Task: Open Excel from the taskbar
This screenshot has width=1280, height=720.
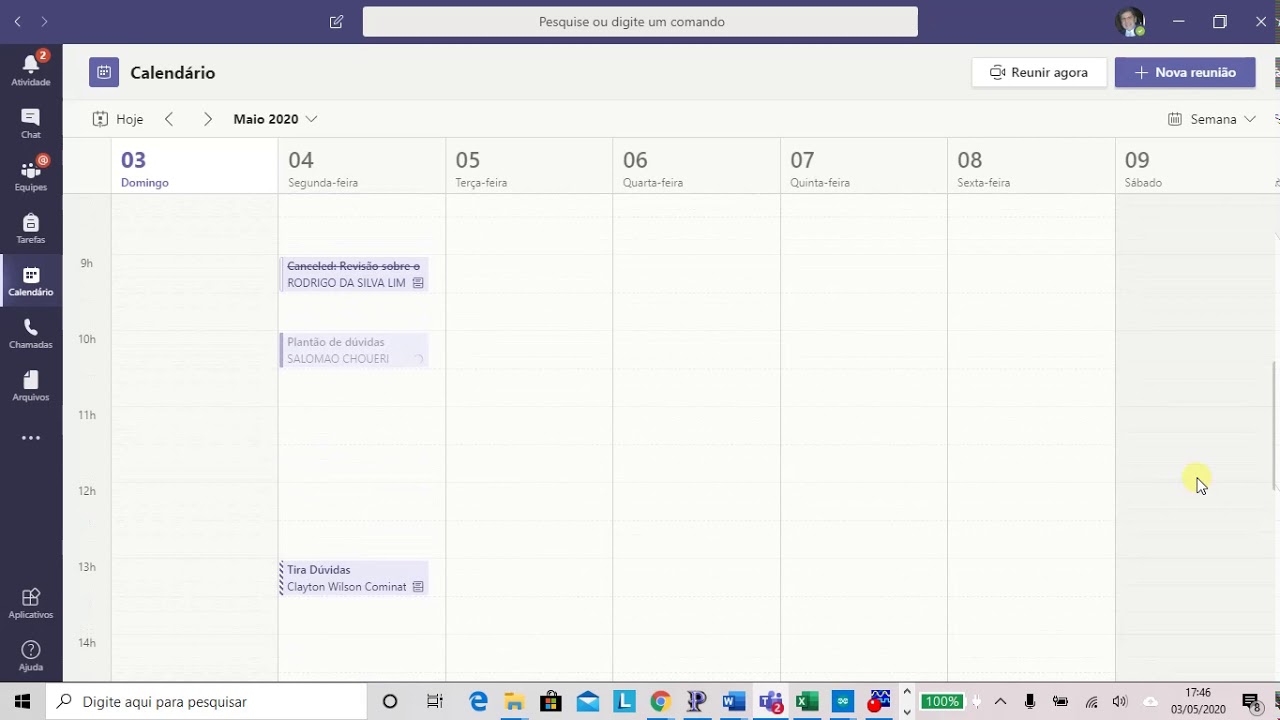Action: (x=806, y=702)
